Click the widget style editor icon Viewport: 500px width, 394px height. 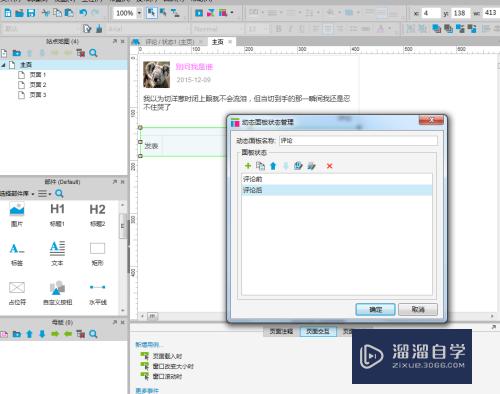coord(87,29)
